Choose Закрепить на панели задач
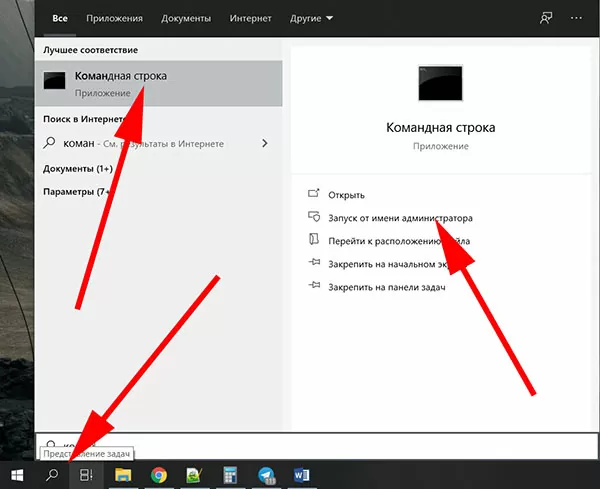 click(386, 287)
